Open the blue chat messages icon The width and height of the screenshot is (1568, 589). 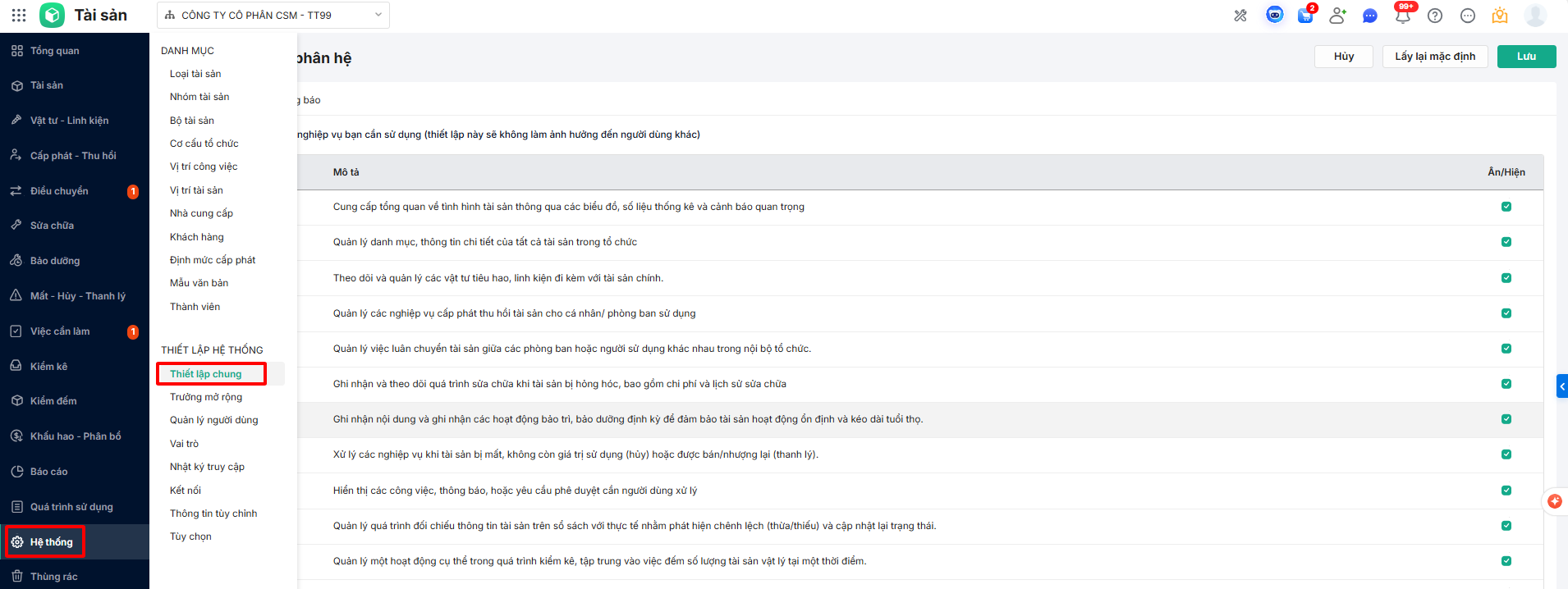pos(1369,16)
